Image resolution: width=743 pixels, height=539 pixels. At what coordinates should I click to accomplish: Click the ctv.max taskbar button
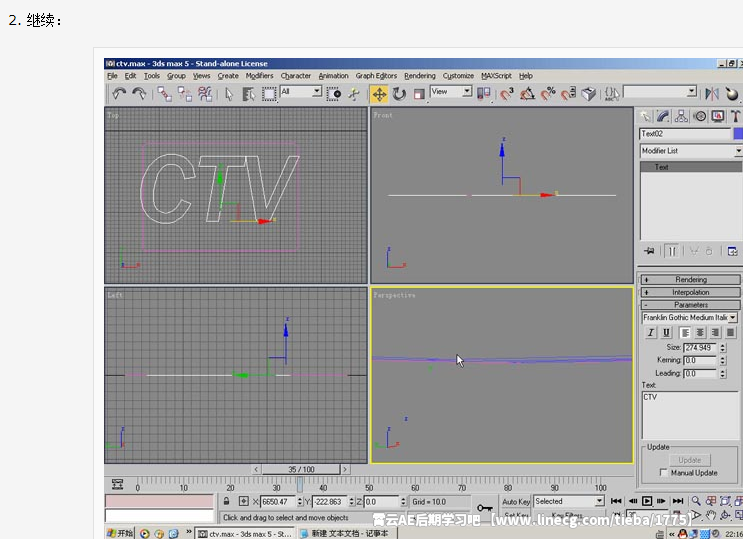pyautogui.click(x=245, y=533)
